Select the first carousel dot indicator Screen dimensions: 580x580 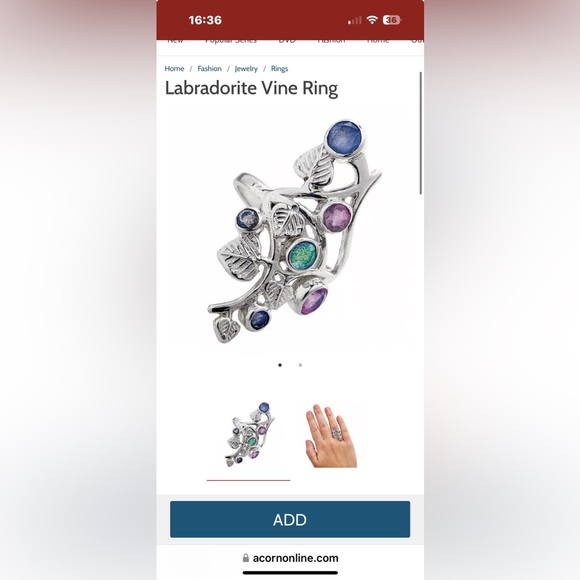click(x=280, y=365)
